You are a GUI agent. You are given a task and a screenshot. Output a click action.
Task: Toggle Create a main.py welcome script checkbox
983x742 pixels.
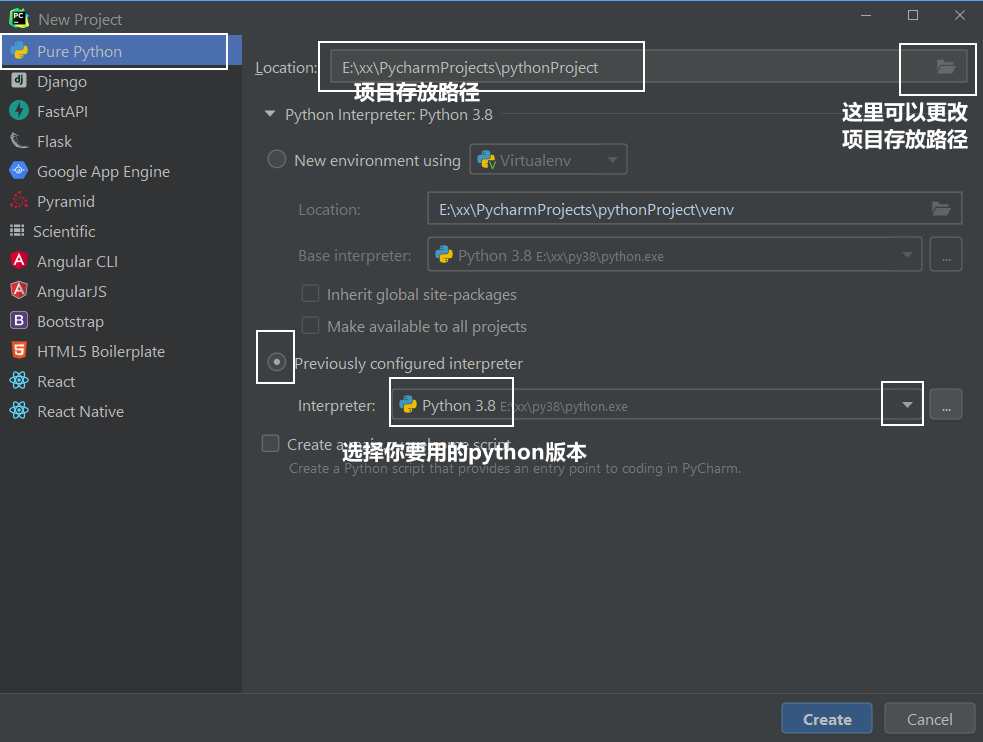(270, 444)
